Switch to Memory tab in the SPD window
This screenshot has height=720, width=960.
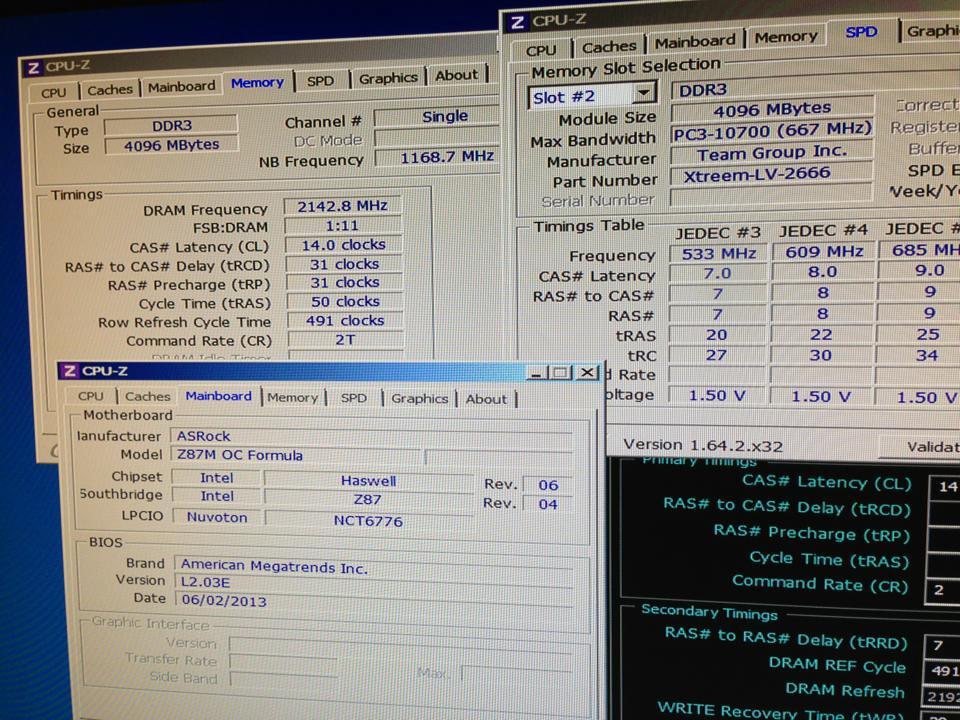pos(785,37)
